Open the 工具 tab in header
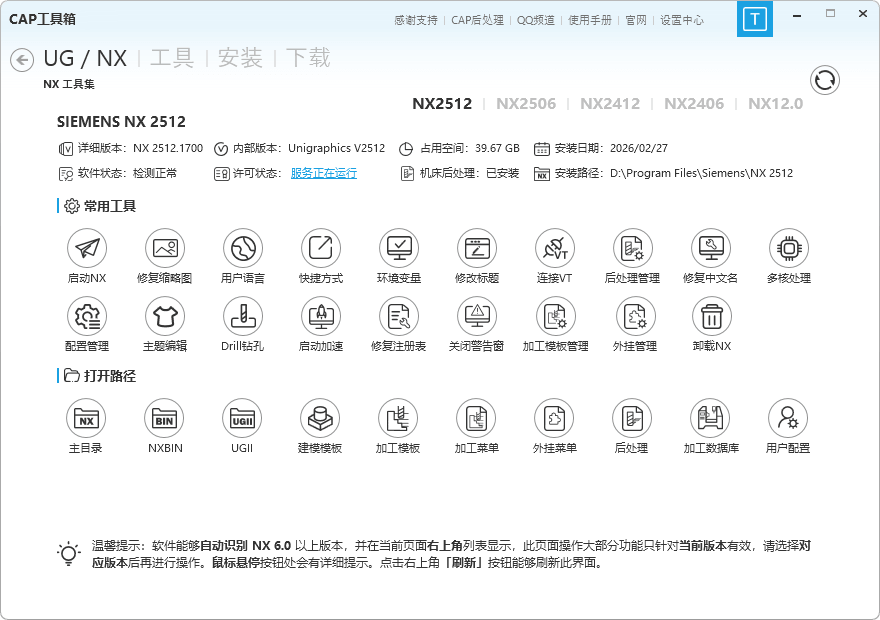880x620 pixels. (172, 58)
